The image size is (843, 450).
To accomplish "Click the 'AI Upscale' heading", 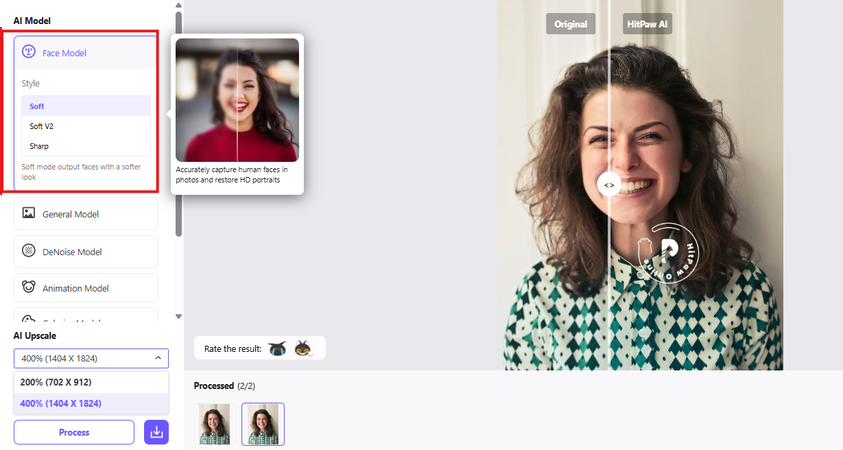I will click(x=34, y=335).
